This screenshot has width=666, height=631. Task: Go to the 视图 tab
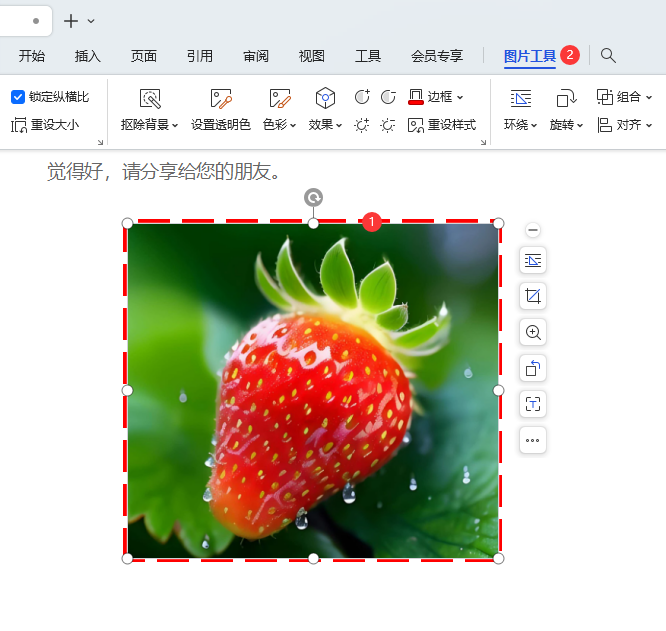(x=312, y=56)
